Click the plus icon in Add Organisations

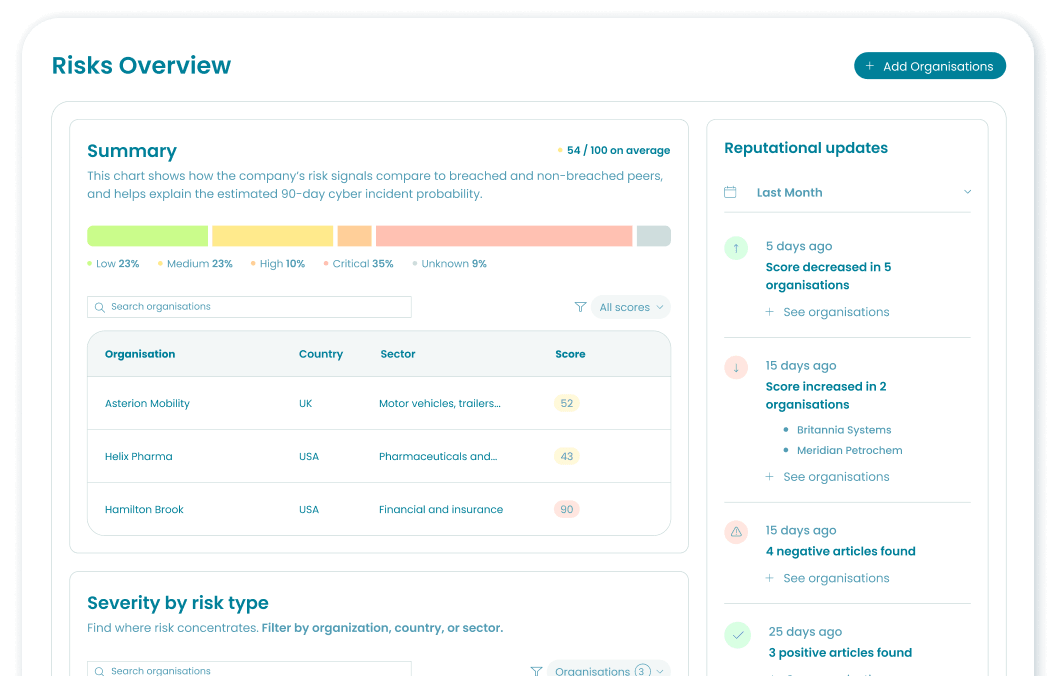(870, 66)
